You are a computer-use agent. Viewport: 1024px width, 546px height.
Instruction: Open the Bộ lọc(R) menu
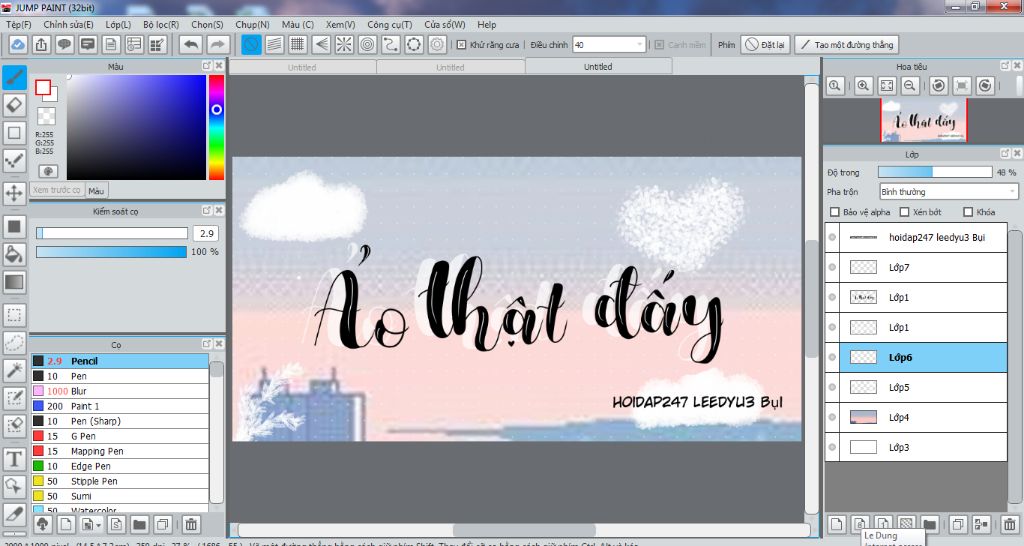click(161, 25)
